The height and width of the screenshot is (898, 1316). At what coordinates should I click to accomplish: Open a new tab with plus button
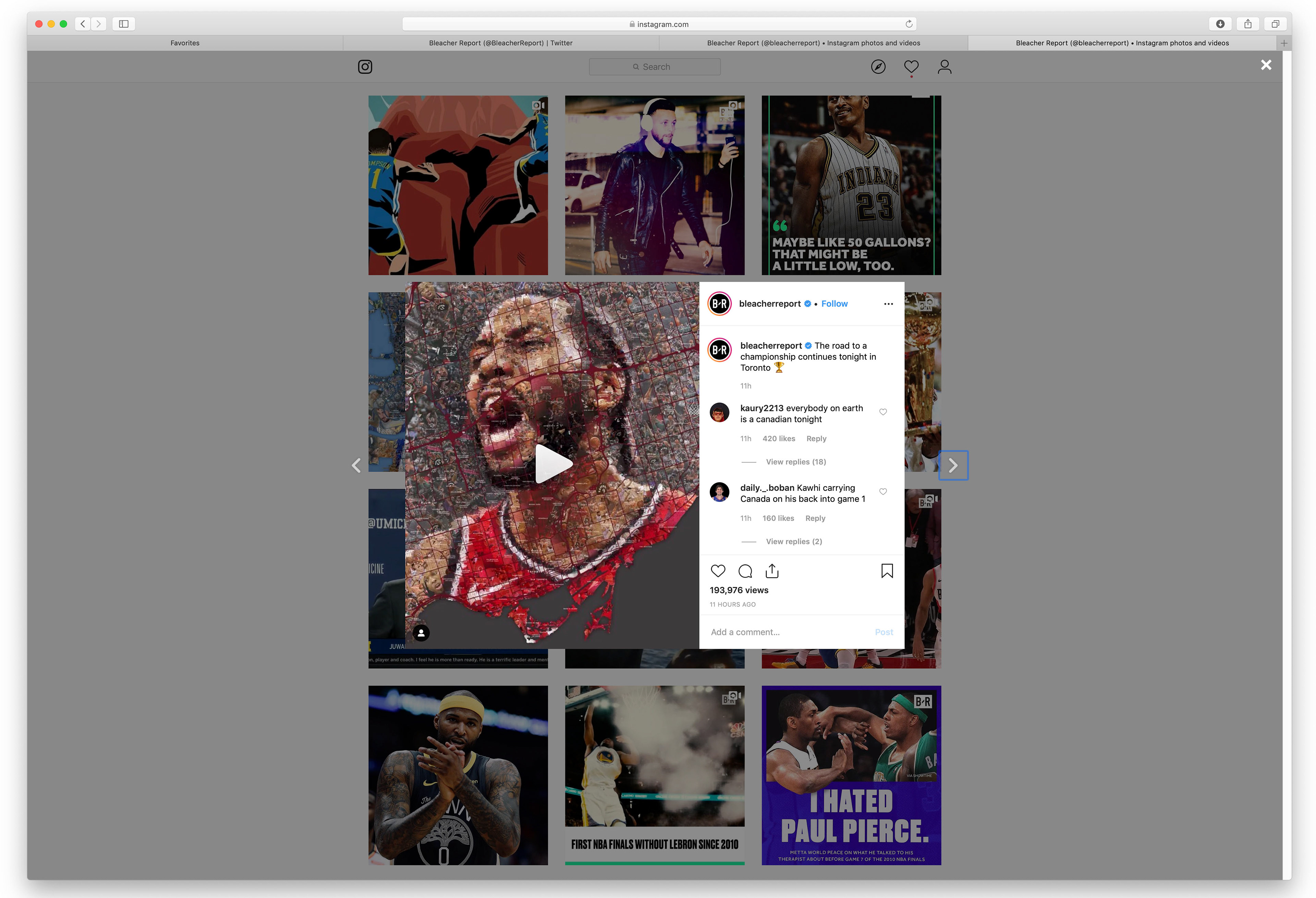coord(1284,43)
